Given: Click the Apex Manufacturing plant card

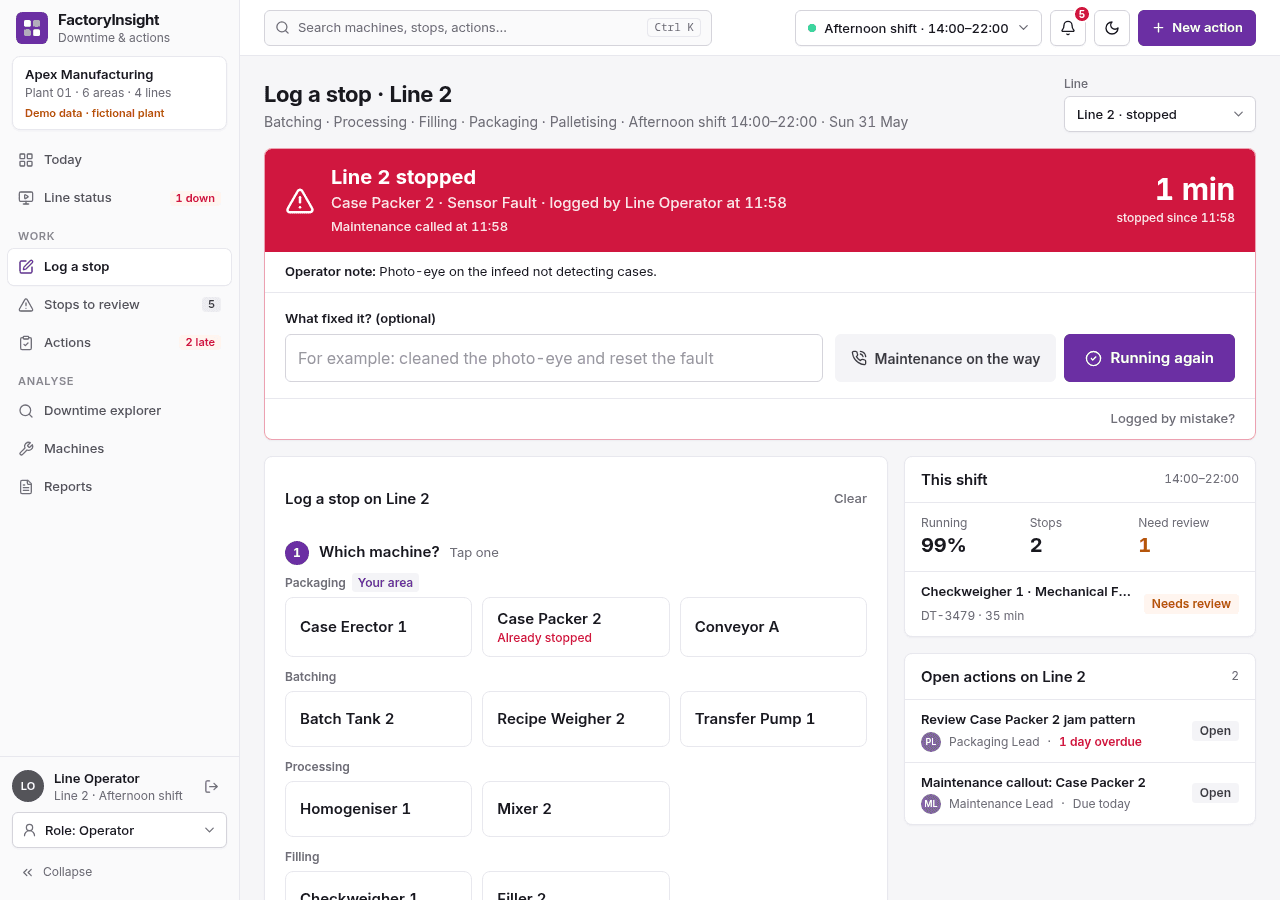Looking at the screenshot, I should (x=119, y=93).
